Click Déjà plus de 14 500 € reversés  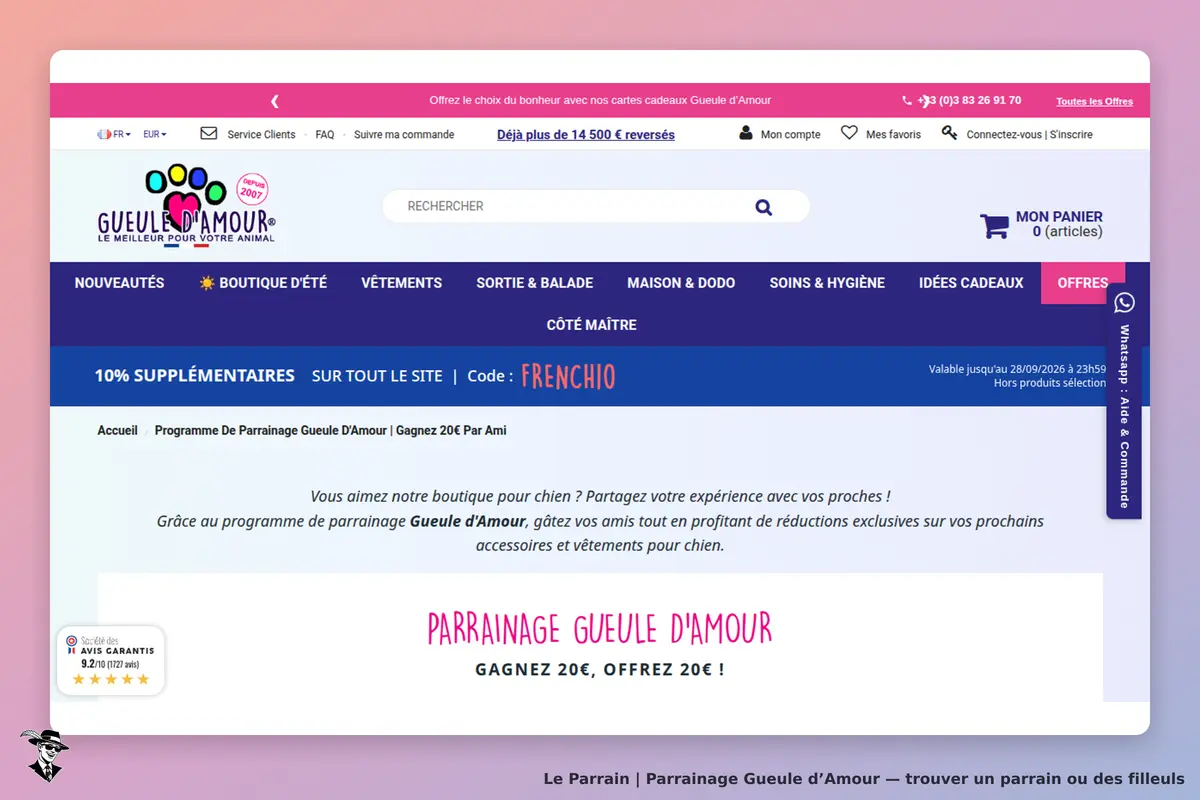[x=586, y=134]
